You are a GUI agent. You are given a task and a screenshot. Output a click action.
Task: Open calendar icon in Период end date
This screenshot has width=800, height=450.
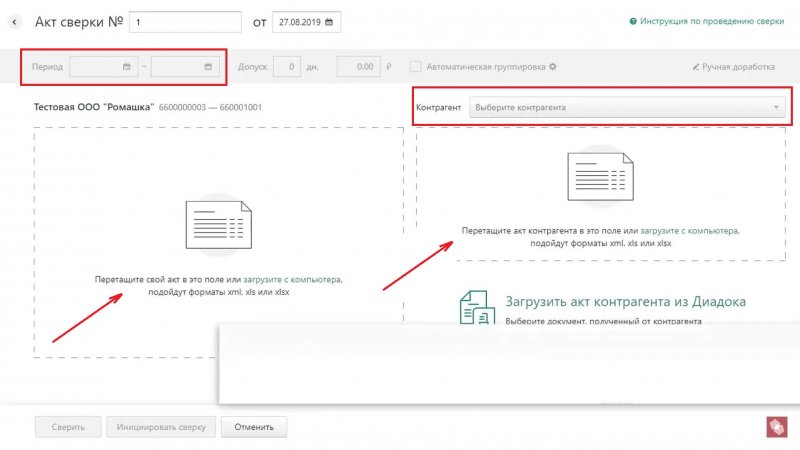coord(208,67)
